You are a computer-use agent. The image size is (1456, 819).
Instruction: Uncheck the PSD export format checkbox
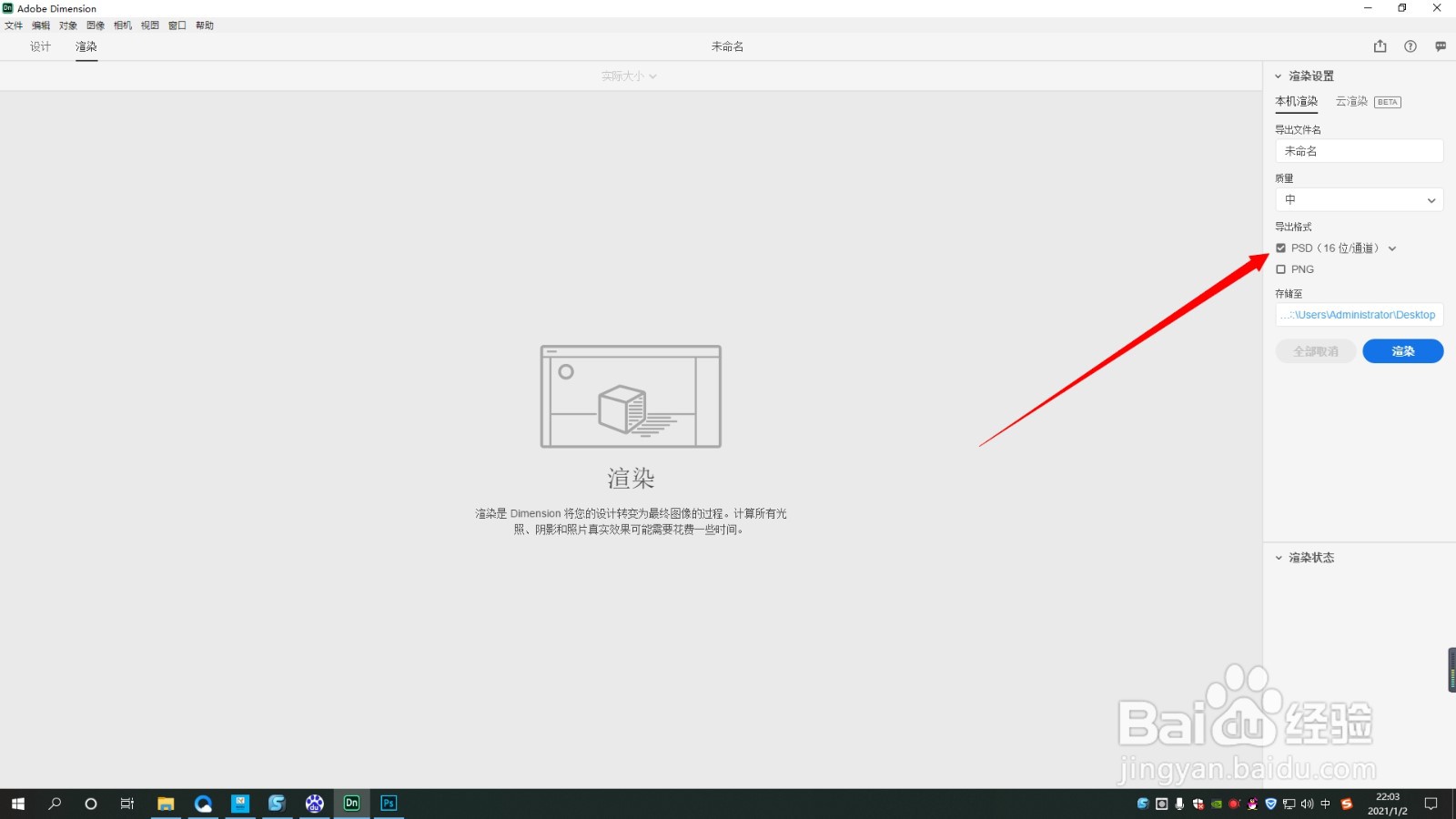pyautogui.click(x=1281, y=248)
